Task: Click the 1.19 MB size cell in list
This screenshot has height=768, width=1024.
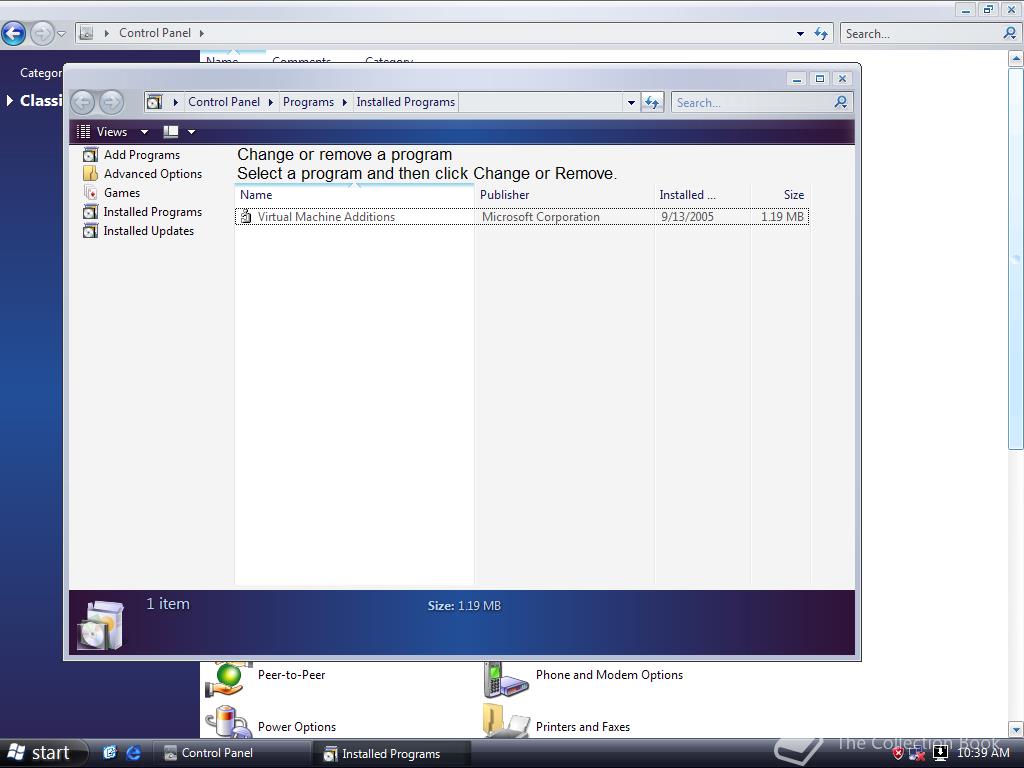Action: (782, 217)
